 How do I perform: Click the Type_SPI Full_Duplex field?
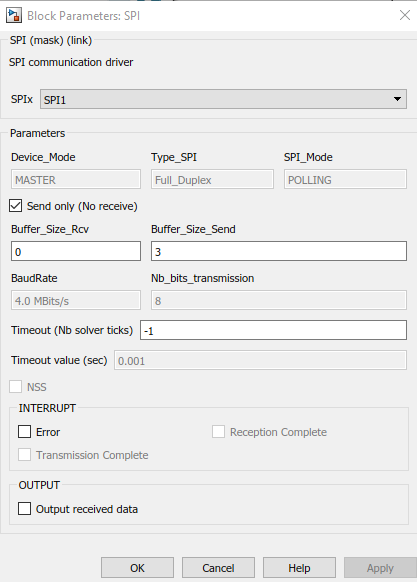point(212,179)
